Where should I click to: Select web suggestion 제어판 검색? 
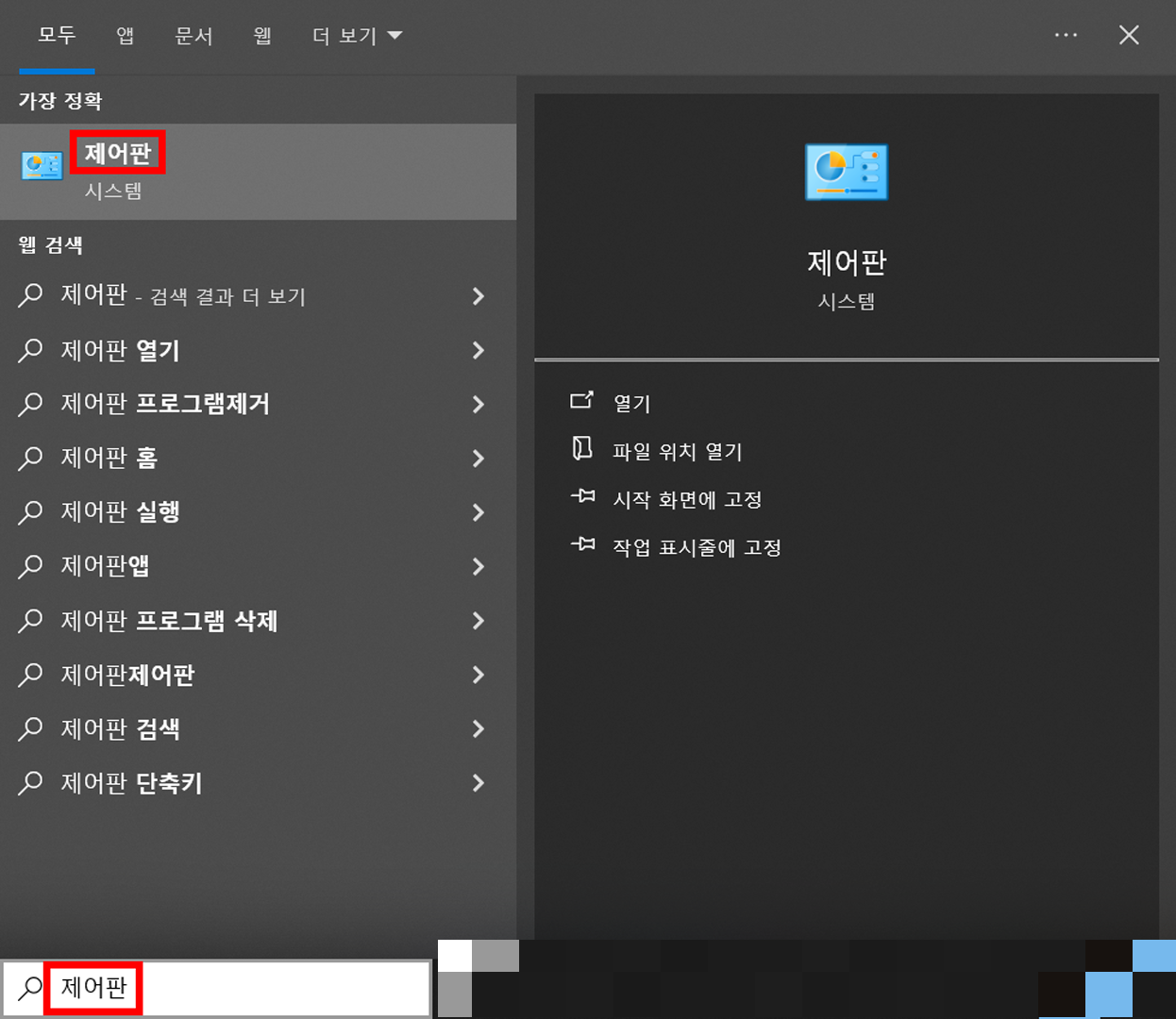pos(258,728)
